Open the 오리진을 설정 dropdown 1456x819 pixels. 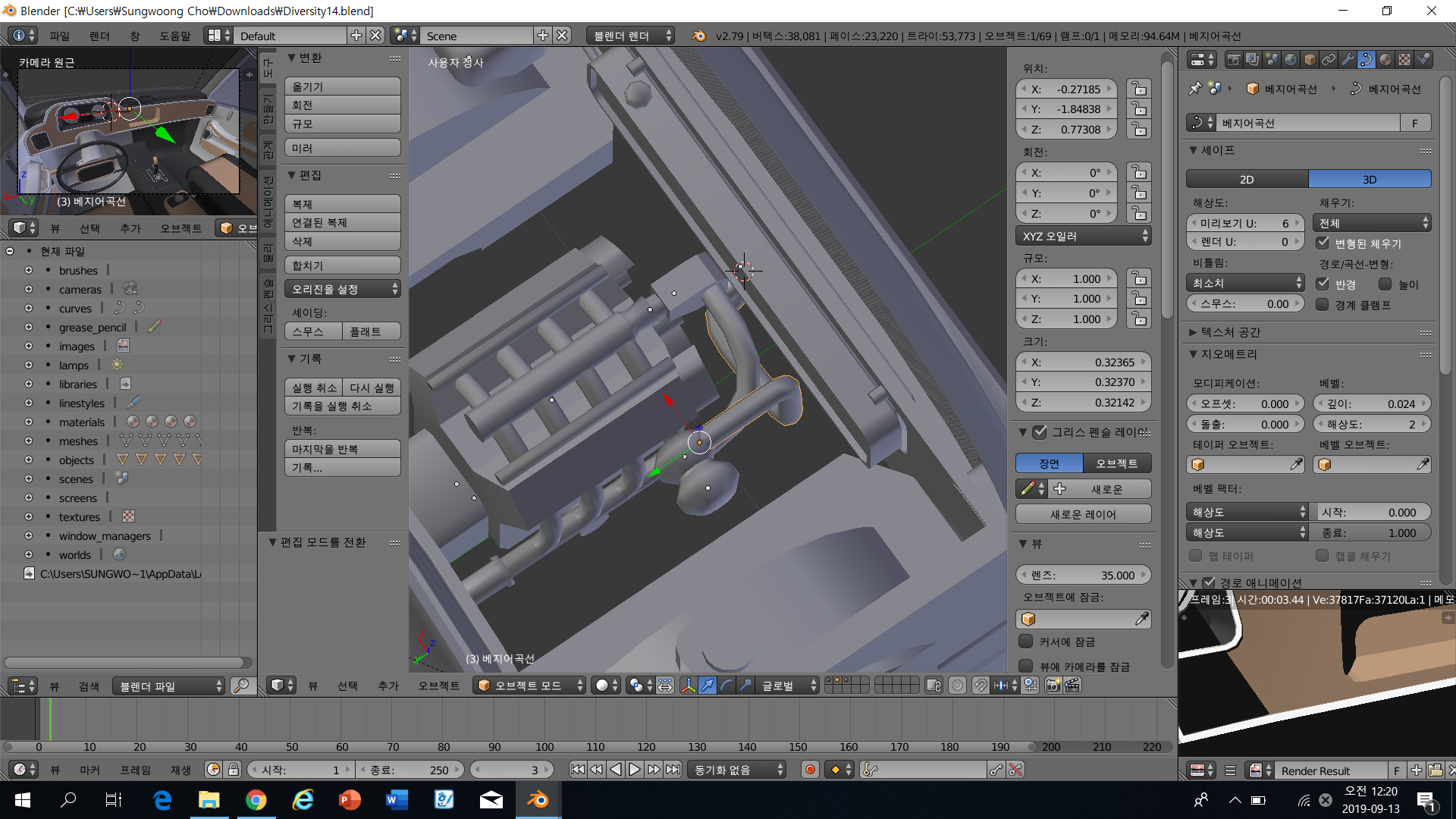(x=343, y=290)
